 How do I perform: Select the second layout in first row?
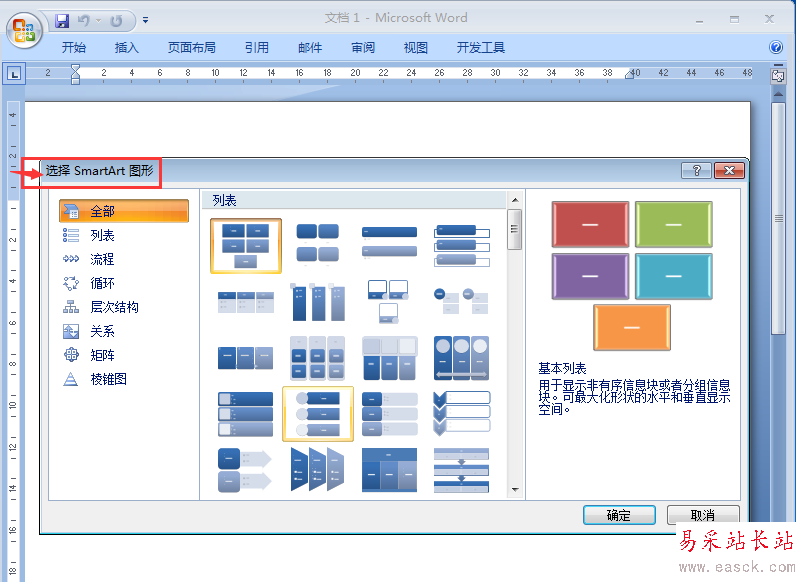point(317,243)
